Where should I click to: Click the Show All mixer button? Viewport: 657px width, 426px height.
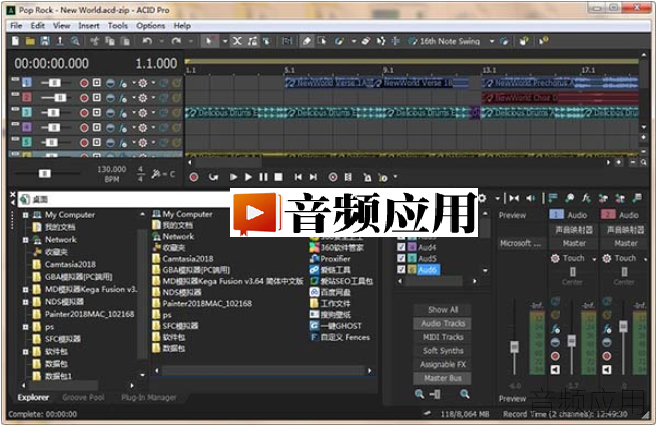point(443,310)
